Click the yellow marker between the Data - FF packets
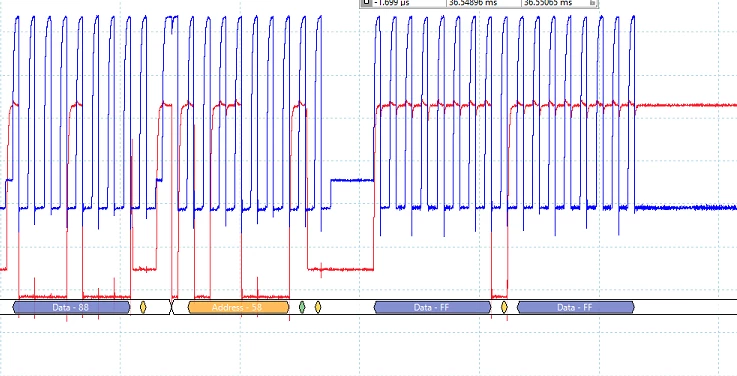 504,307
